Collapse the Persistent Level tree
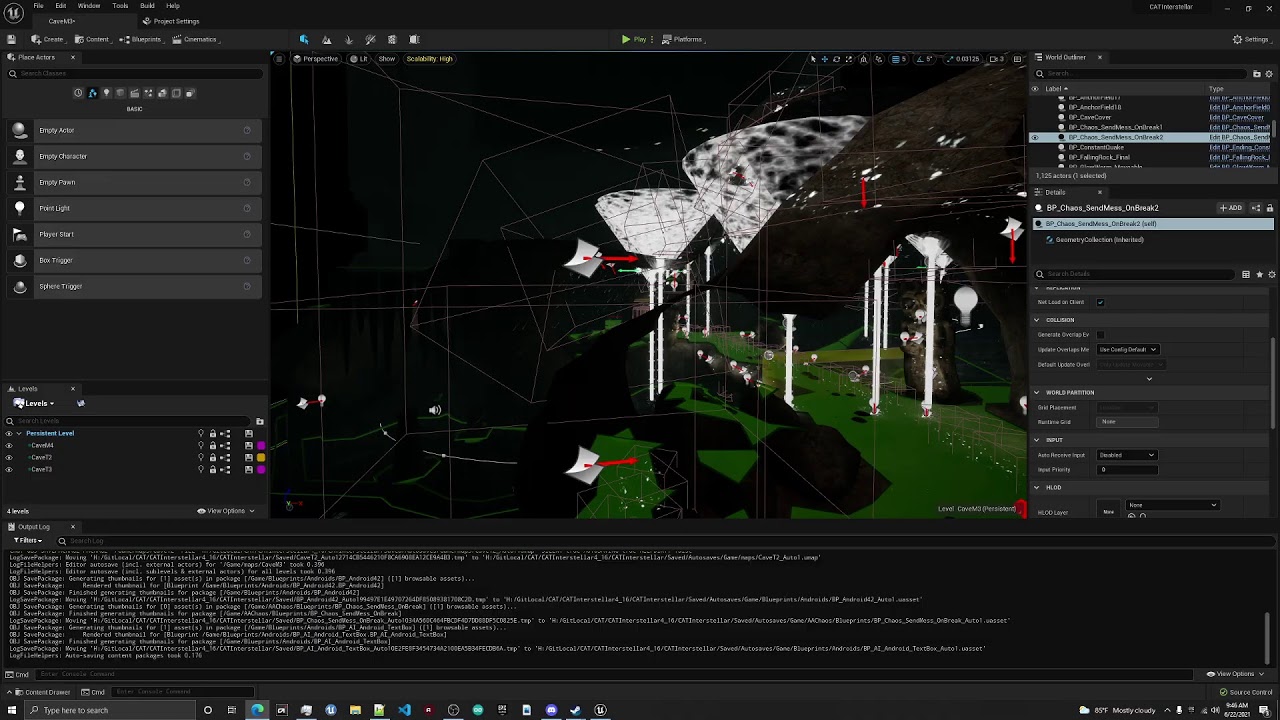The width and height of the screenshot is (1280, 720). pyautogui.click(x=18, y=433)
